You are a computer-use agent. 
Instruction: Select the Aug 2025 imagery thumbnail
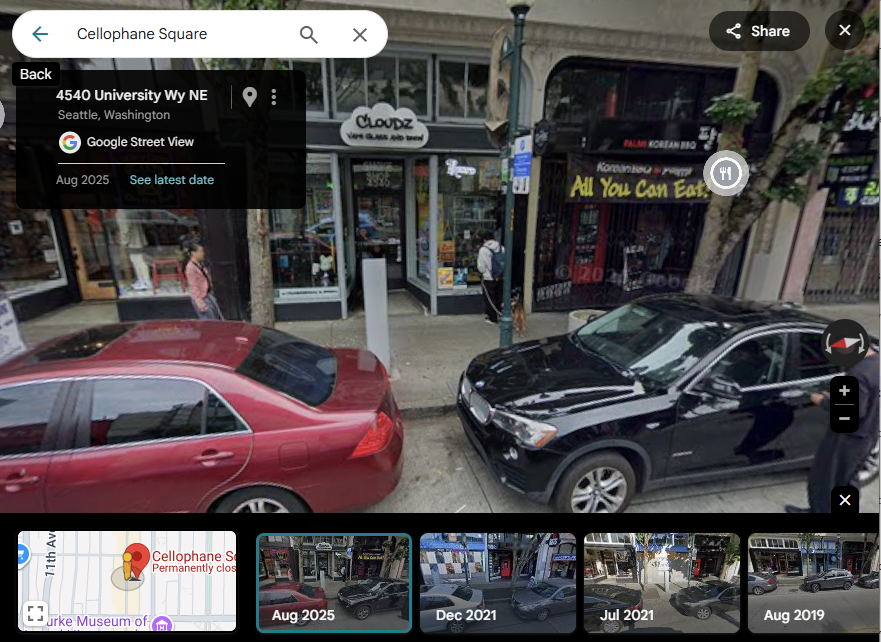pyautogui.click(x=334, y=582)
